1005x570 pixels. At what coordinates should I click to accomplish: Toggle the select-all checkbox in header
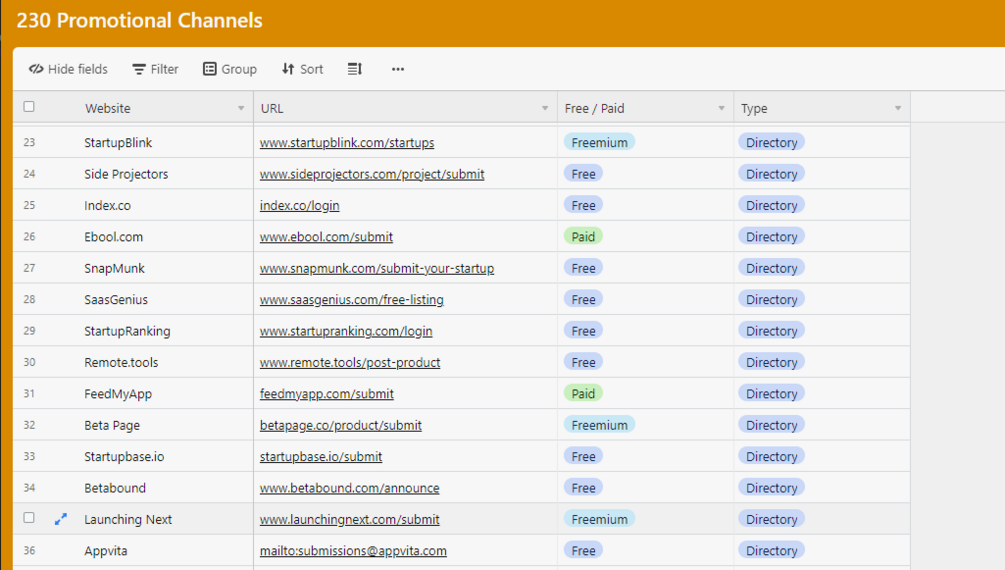coord(29,107)
